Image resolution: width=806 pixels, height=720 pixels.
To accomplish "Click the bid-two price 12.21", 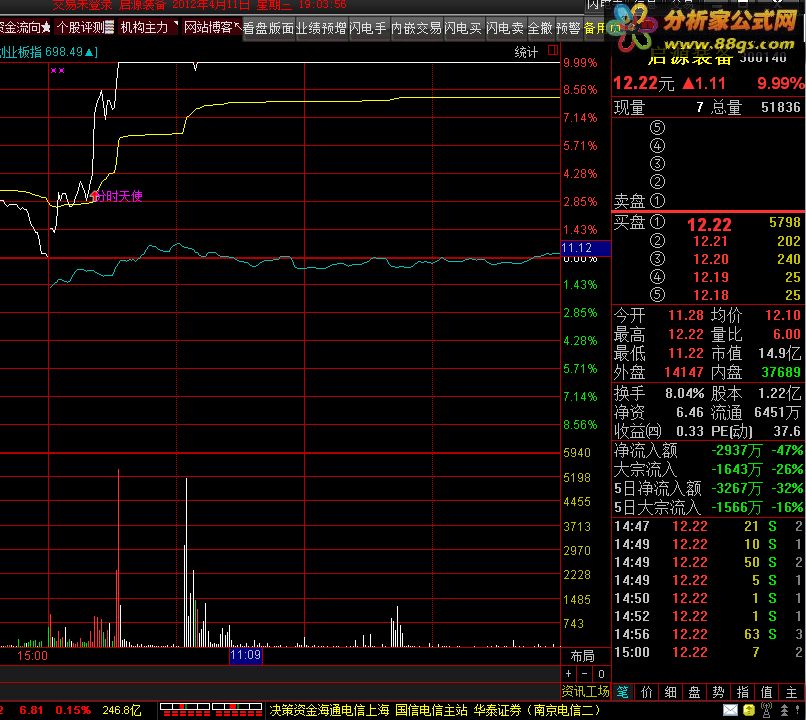I will pos(710,241).
